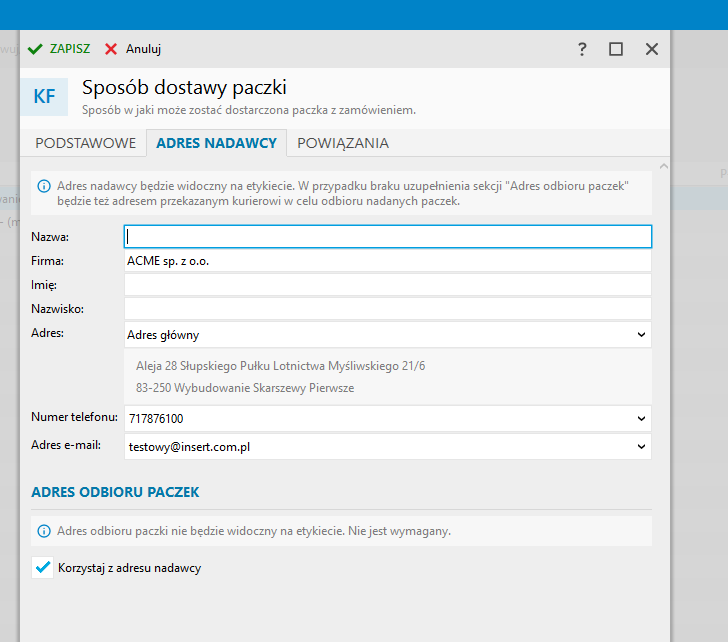This screenshot has width=728, height=642.
Task: Click into the Nazwisko text field
Action: pyautogui.click(x=388, y=309)
